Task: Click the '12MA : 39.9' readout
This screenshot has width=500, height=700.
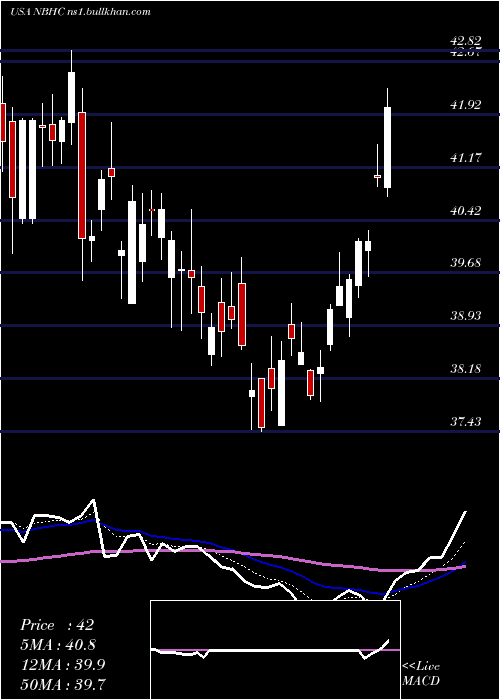Action: 63,665
